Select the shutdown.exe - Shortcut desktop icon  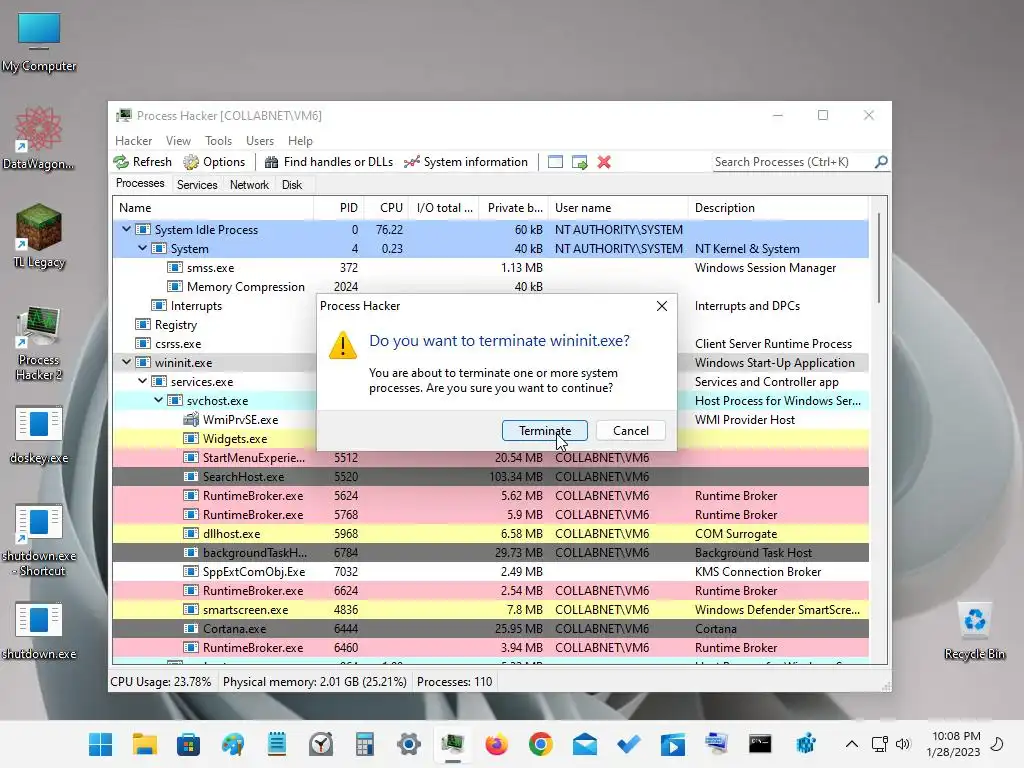click(39, 540)
